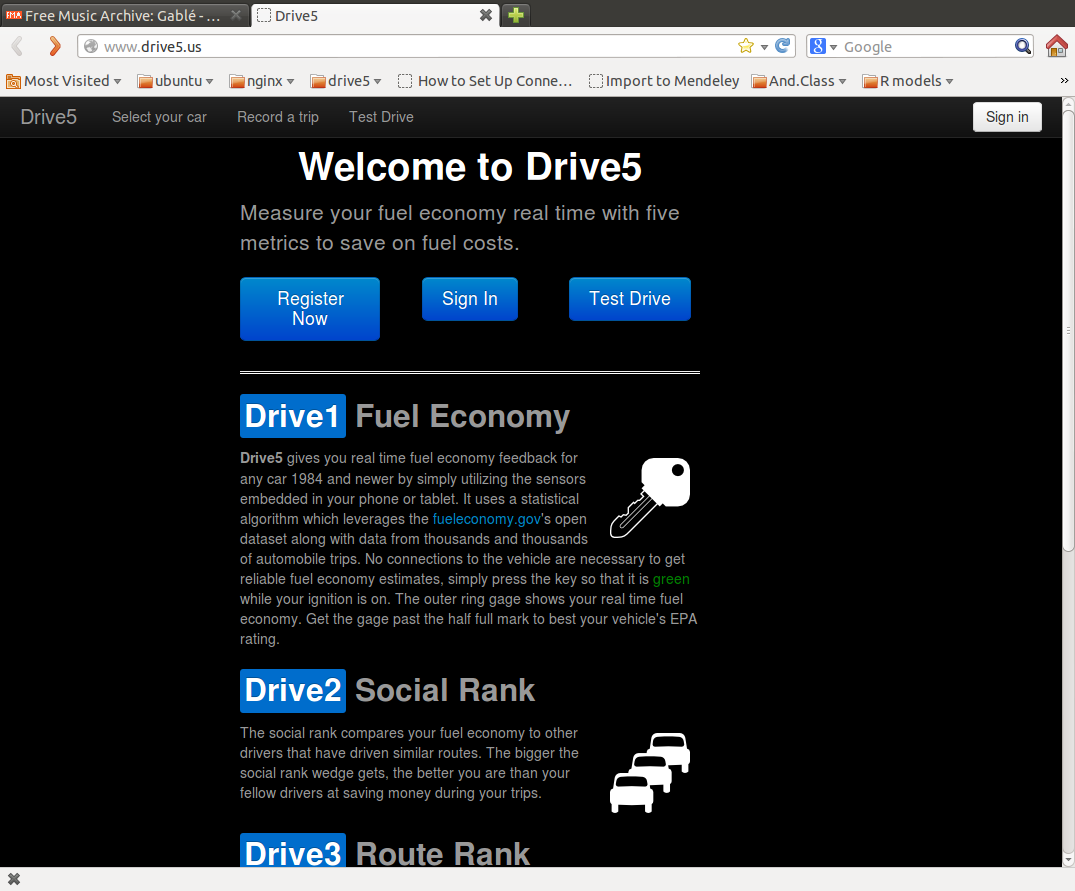1075x891 pixels.
Task: Click the Welcome to Drive5 heading
Action: (470, 167)
